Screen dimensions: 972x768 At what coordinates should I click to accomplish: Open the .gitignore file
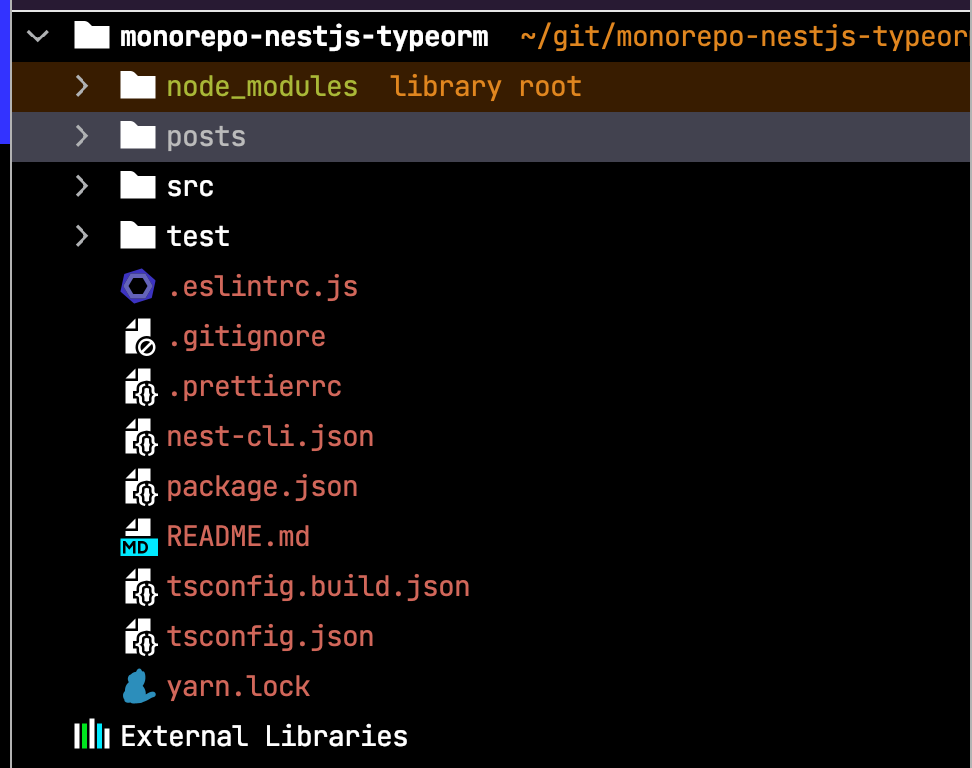coord(247,337)
